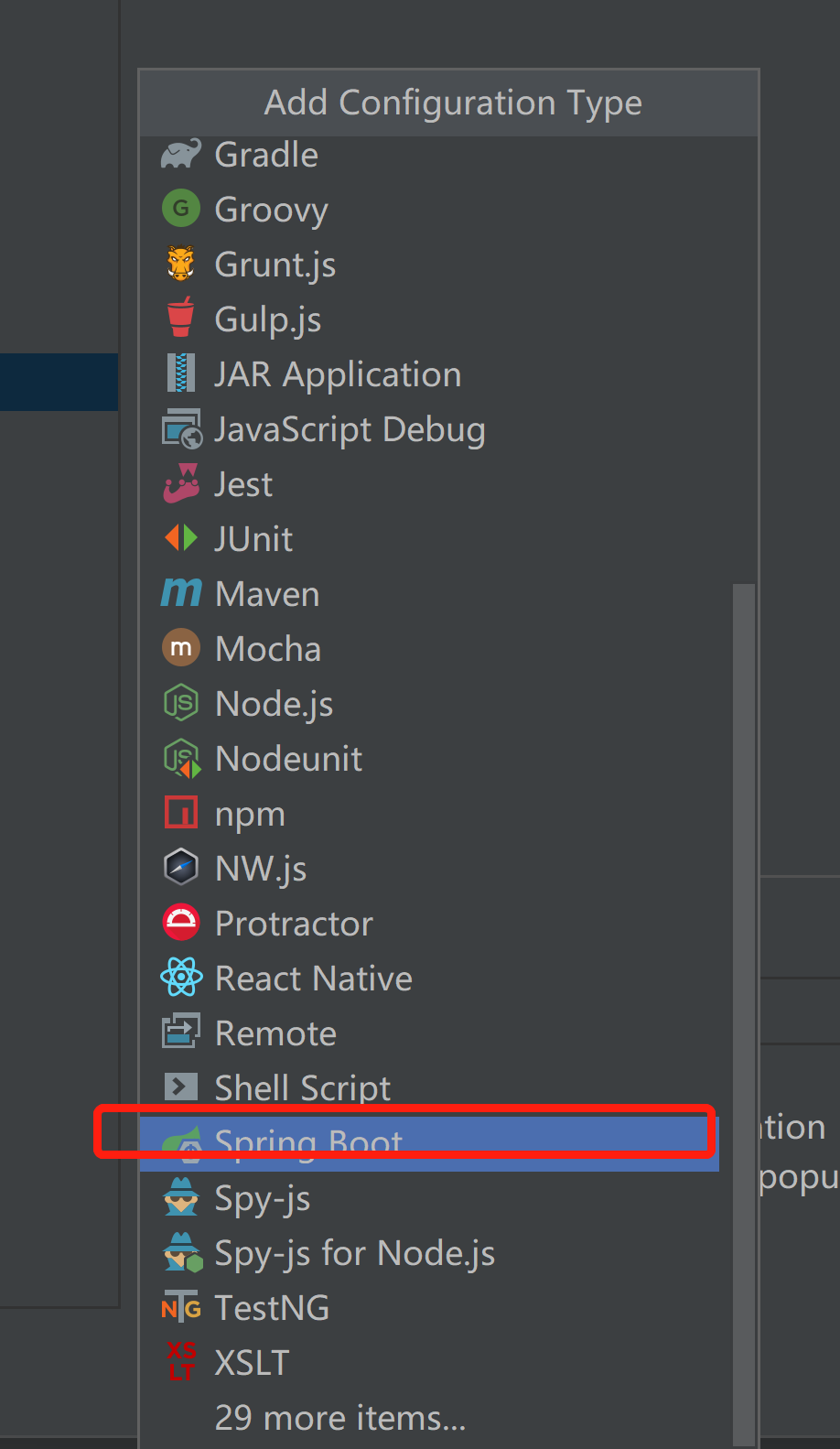Image resolution: width=840 pixels, height=1449 pixels.
Task: Click the npm icon
Action: coord(180,813)
